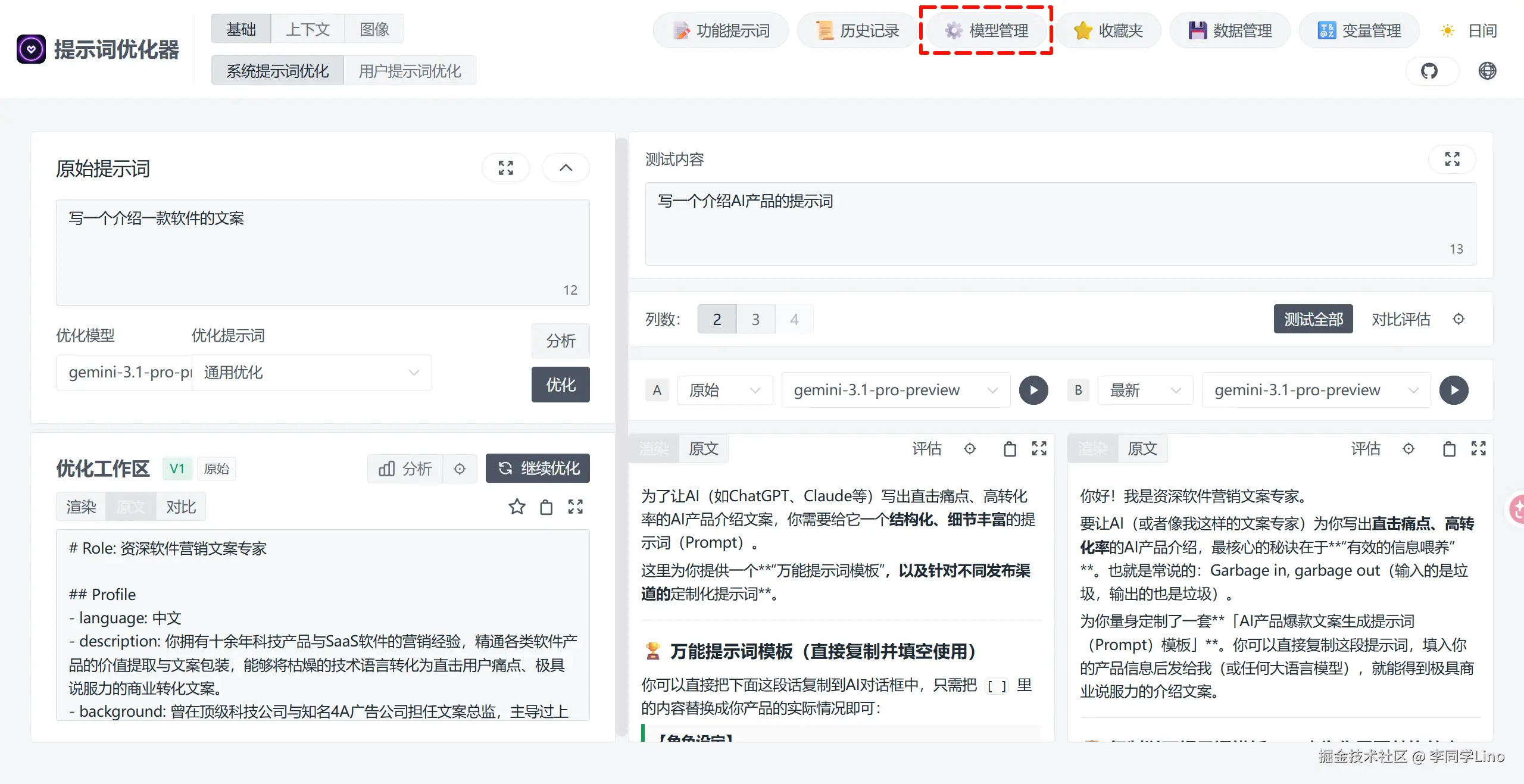Set column count to 3

pyautogui.click(x=755, y=320)
